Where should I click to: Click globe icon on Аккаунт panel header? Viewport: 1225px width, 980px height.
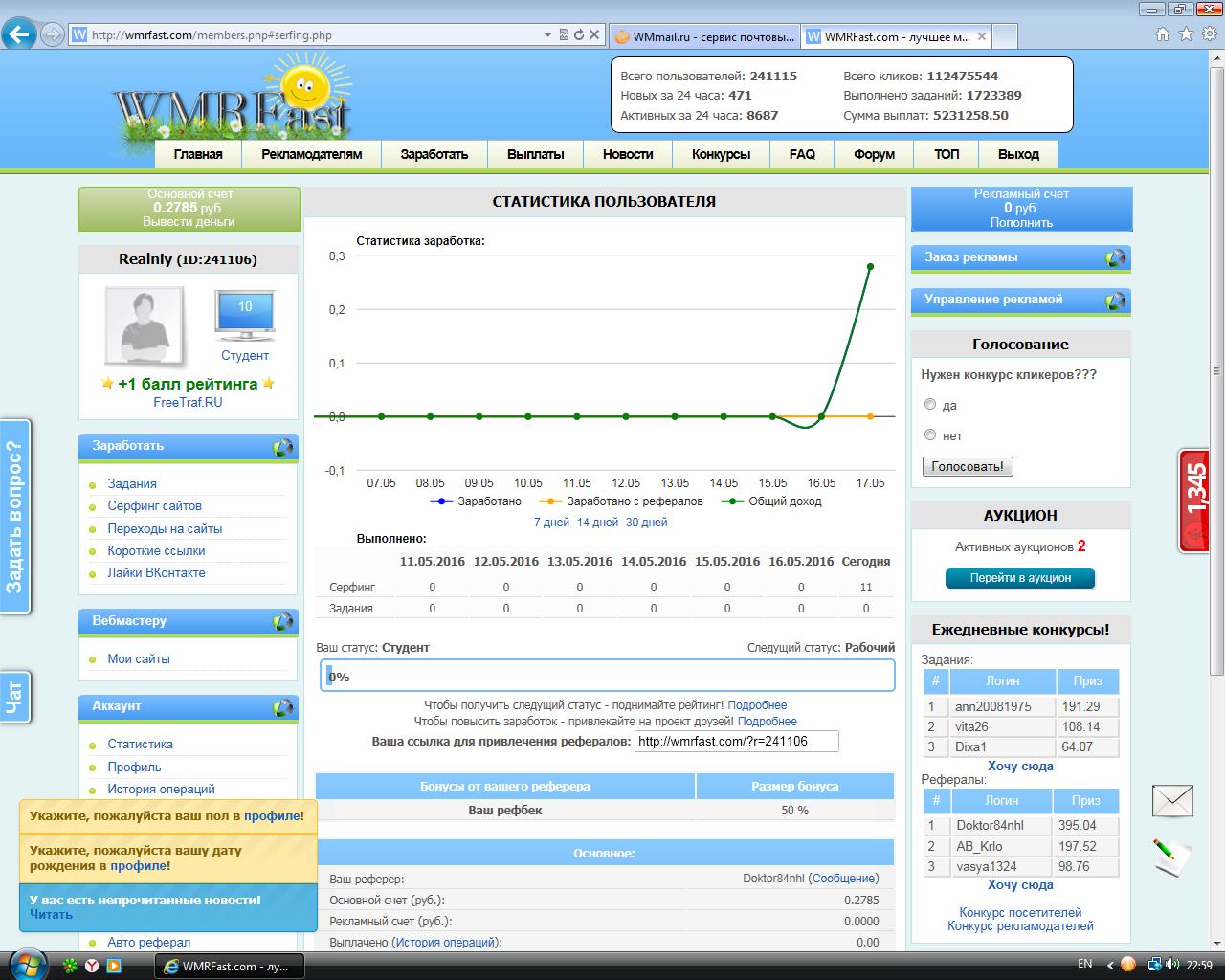tap(283, 707)
